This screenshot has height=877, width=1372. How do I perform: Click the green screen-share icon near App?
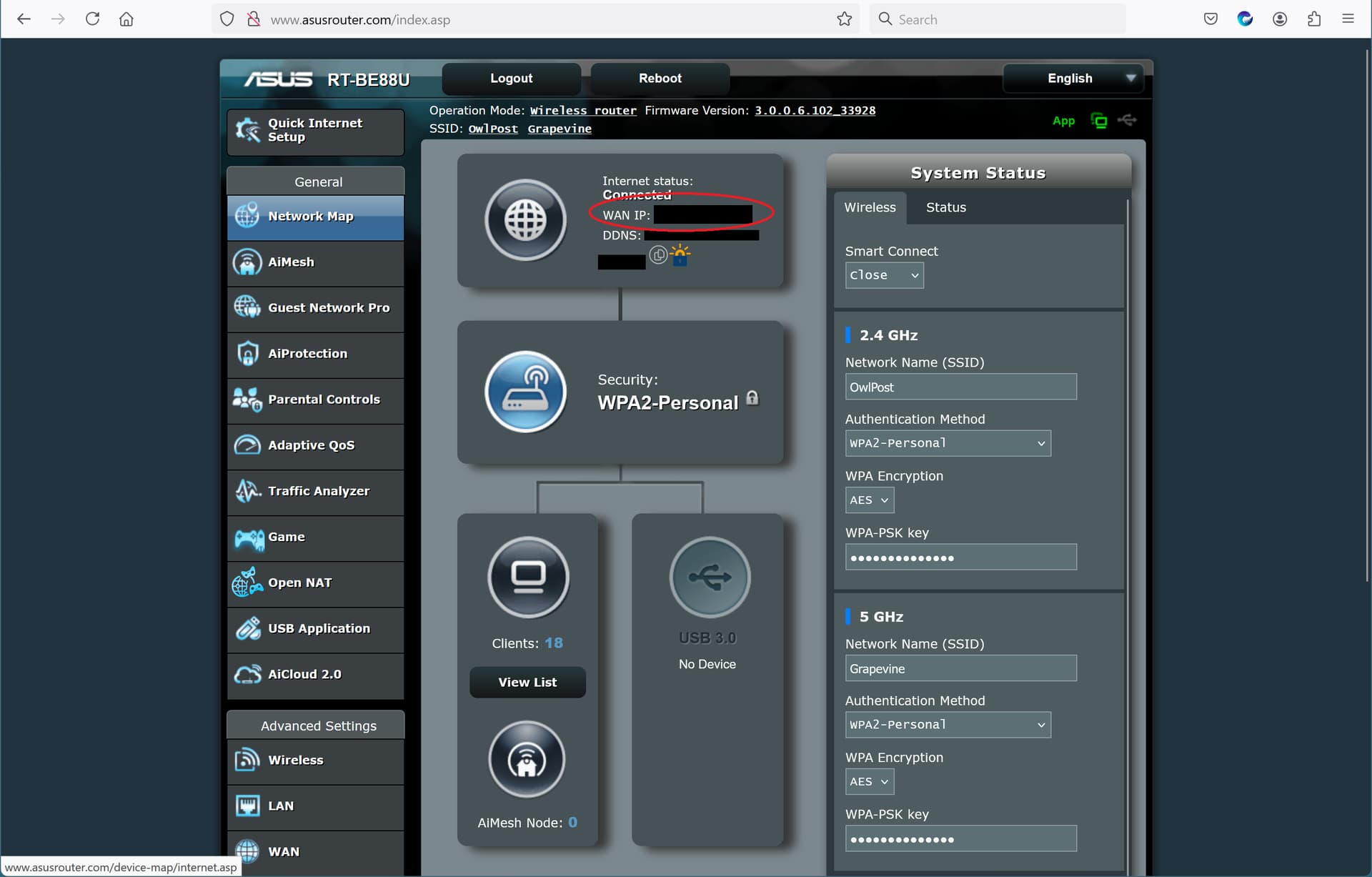coord(1099,121)
